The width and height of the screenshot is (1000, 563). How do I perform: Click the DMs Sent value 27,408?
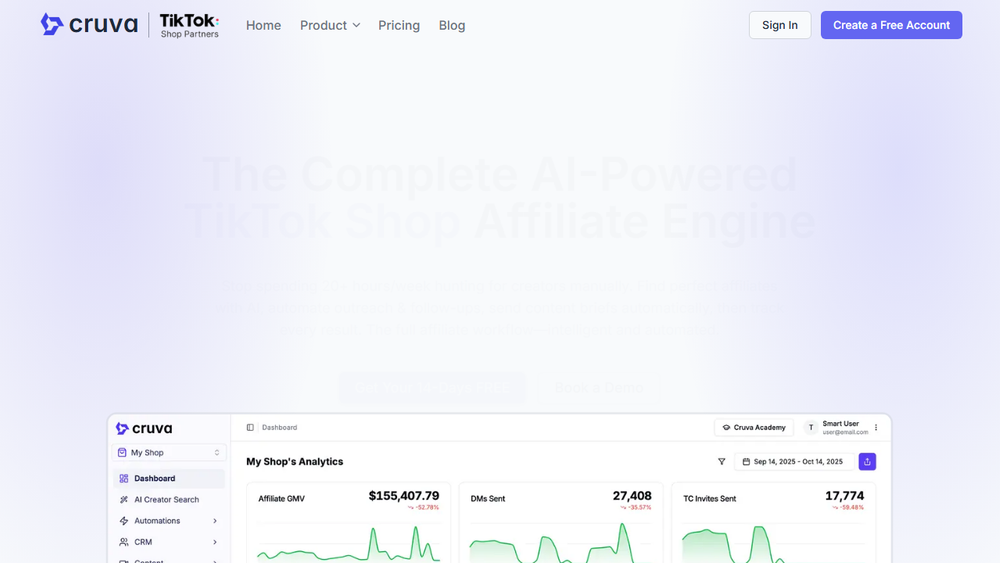(x=632, y=495)
